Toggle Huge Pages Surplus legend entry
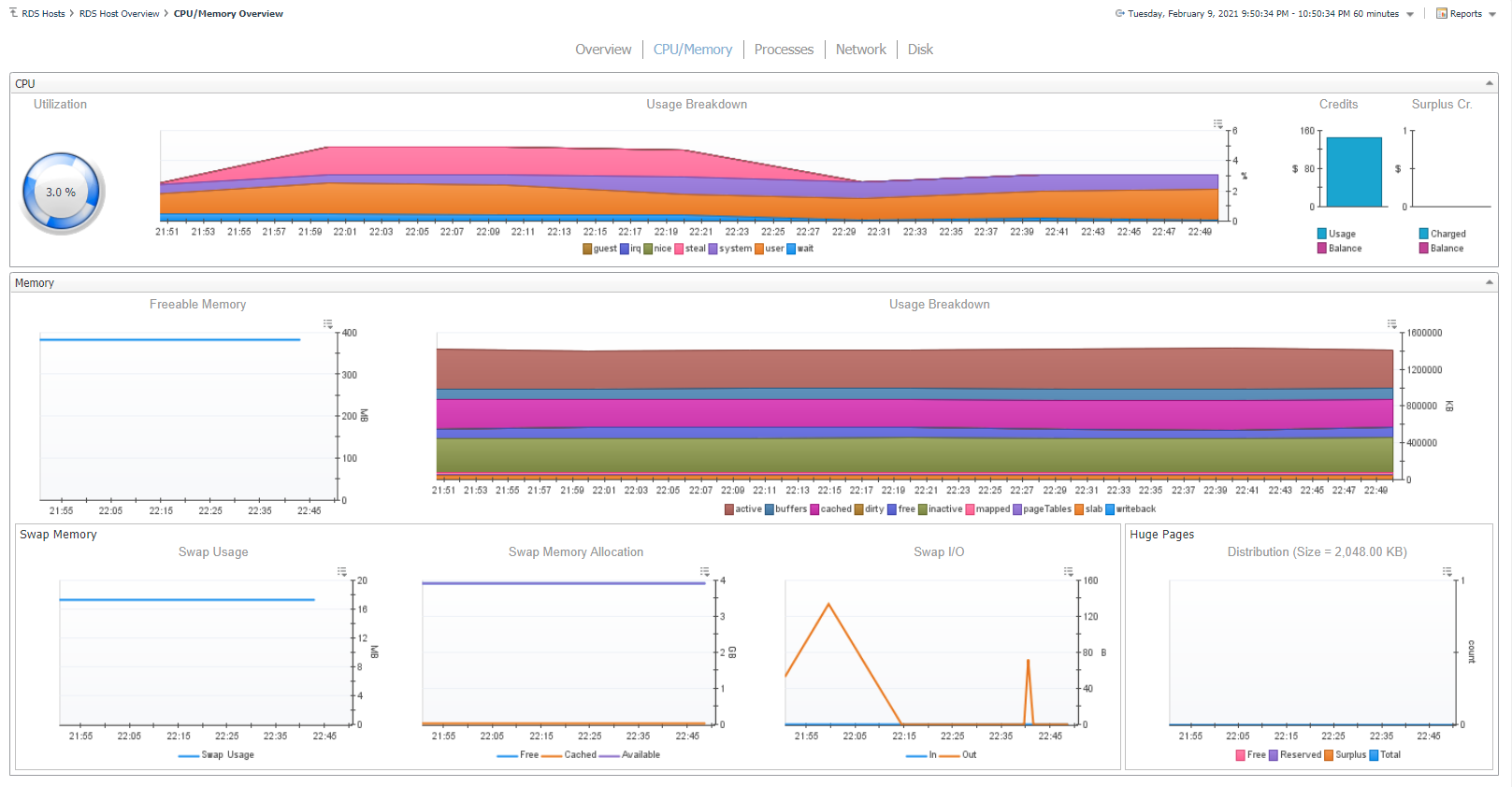Image resolution: width=1512 pixels, height=787 pixels. tap(1346, 755)
